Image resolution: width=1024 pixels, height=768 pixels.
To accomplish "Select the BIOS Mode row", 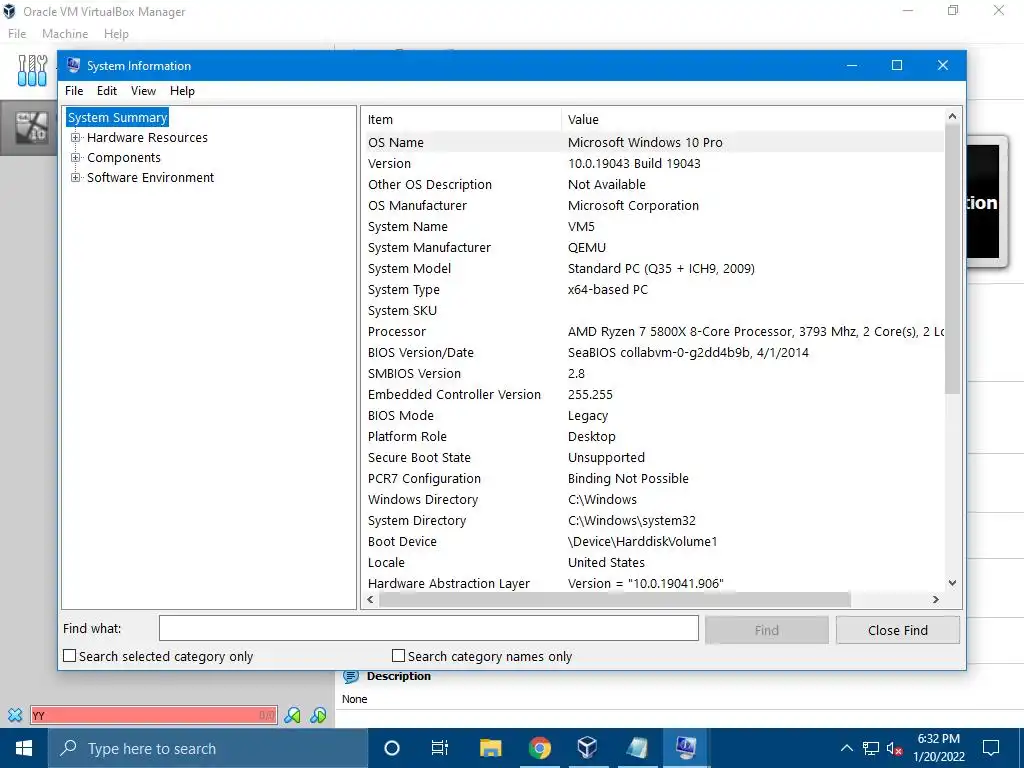I will pos(653,415).
